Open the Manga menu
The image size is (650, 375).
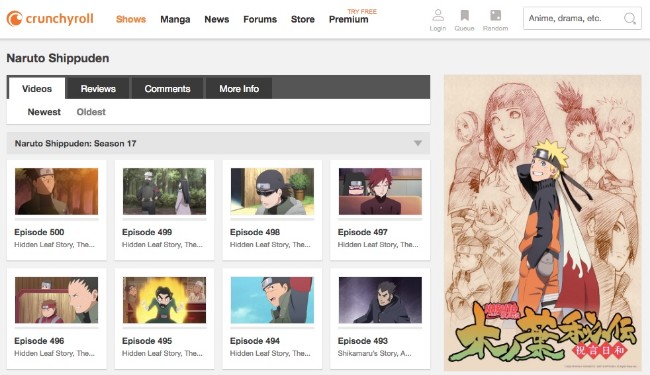175,19
